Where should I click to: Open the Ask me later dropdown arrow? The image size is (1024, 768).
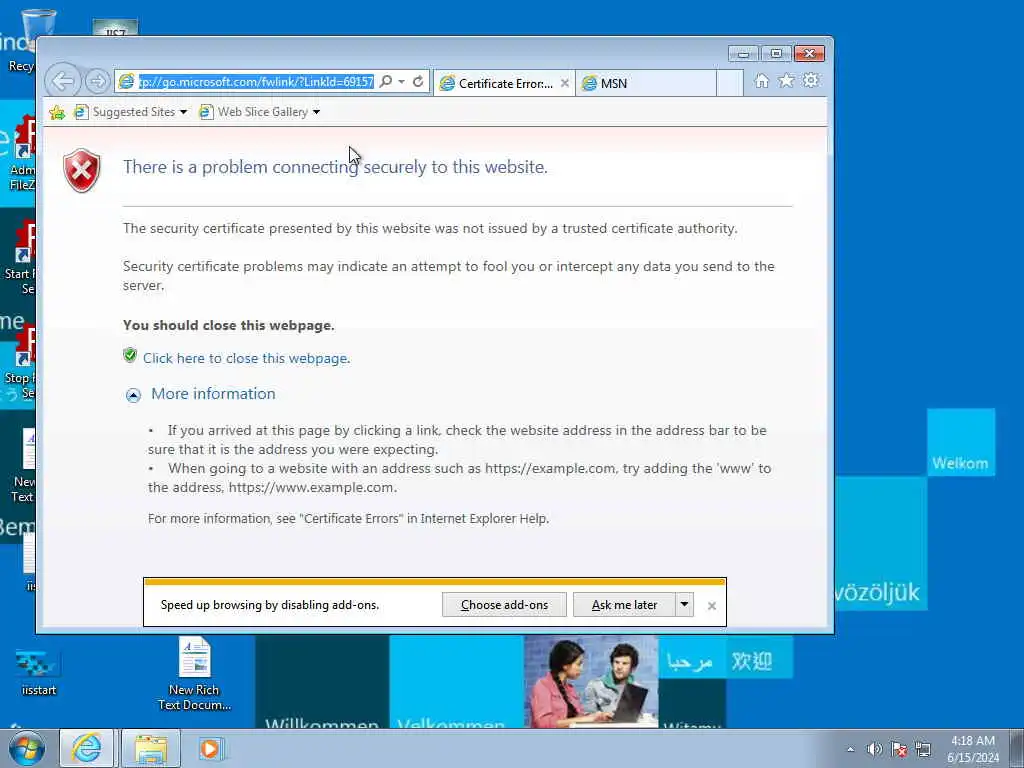(684, 605)
